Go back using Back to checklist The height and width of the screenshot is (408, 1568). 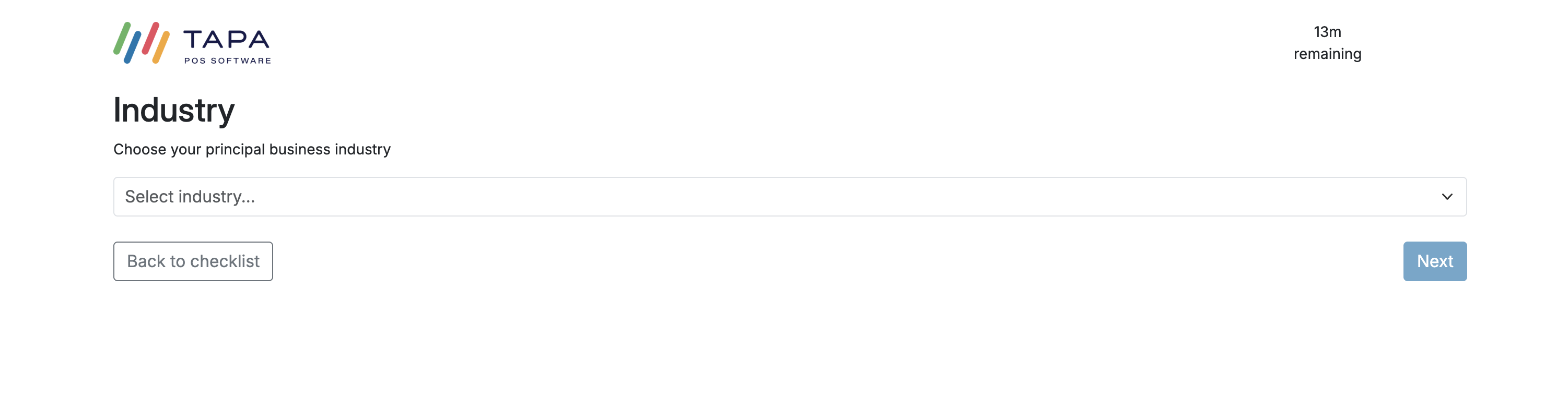tap(193, 261)
